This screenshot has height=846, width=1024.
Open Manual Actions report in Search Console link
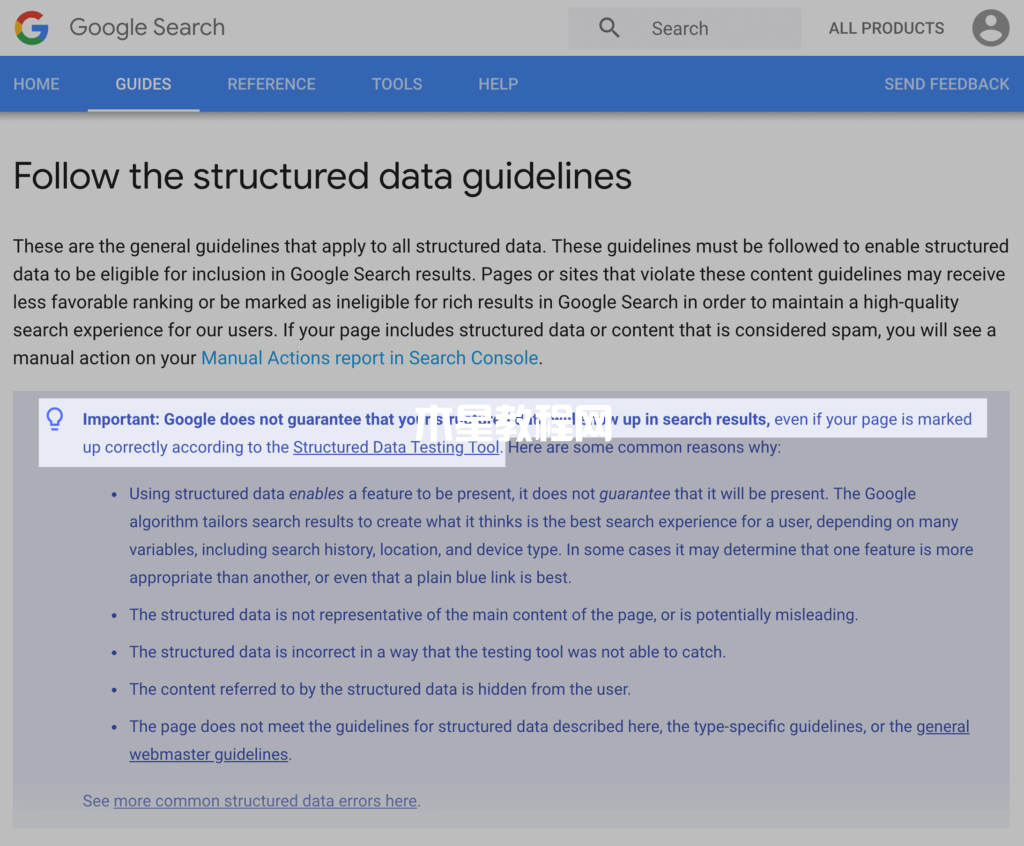click(x=370, y=358)
